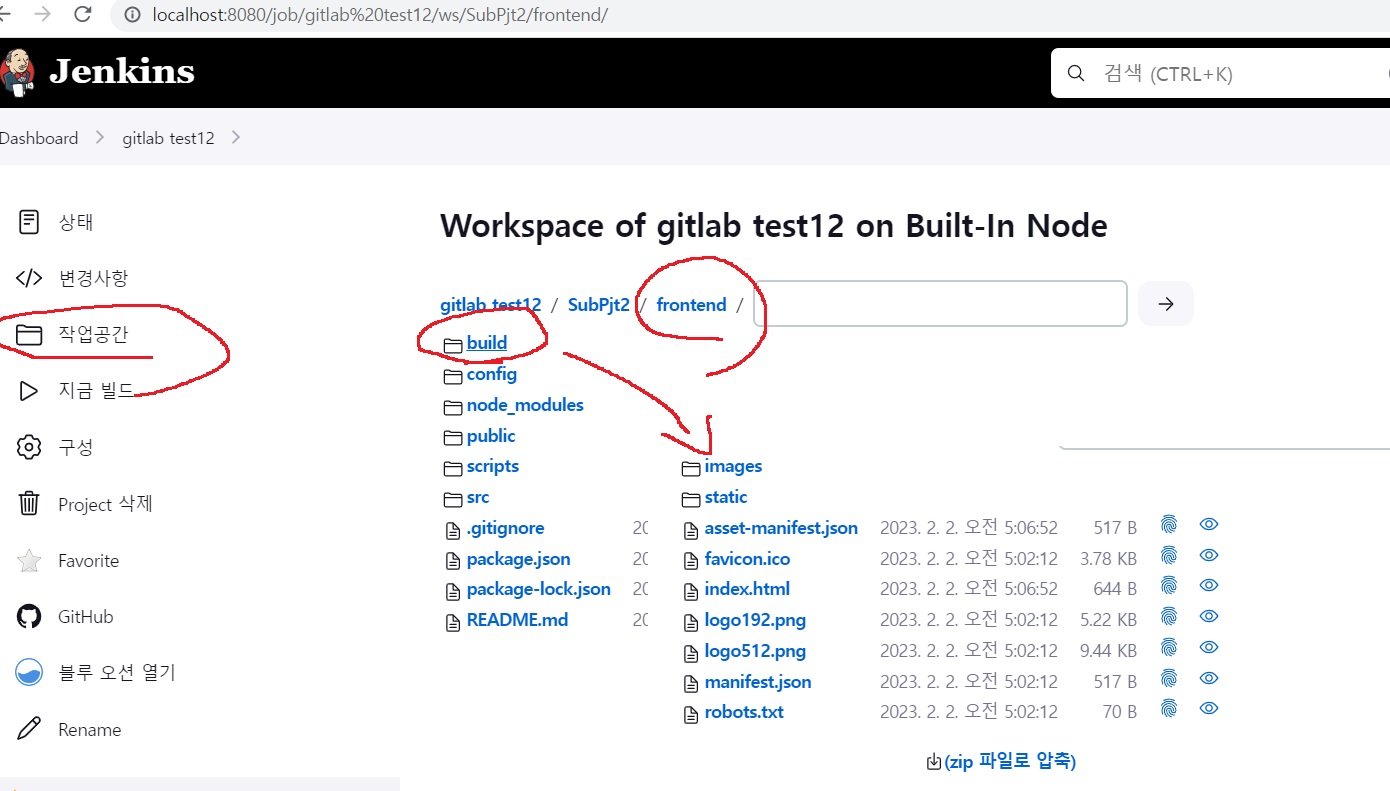The image size is (1390, 791).
Task: Open the 구성 configure sidebar item
Action: [76, 447]
